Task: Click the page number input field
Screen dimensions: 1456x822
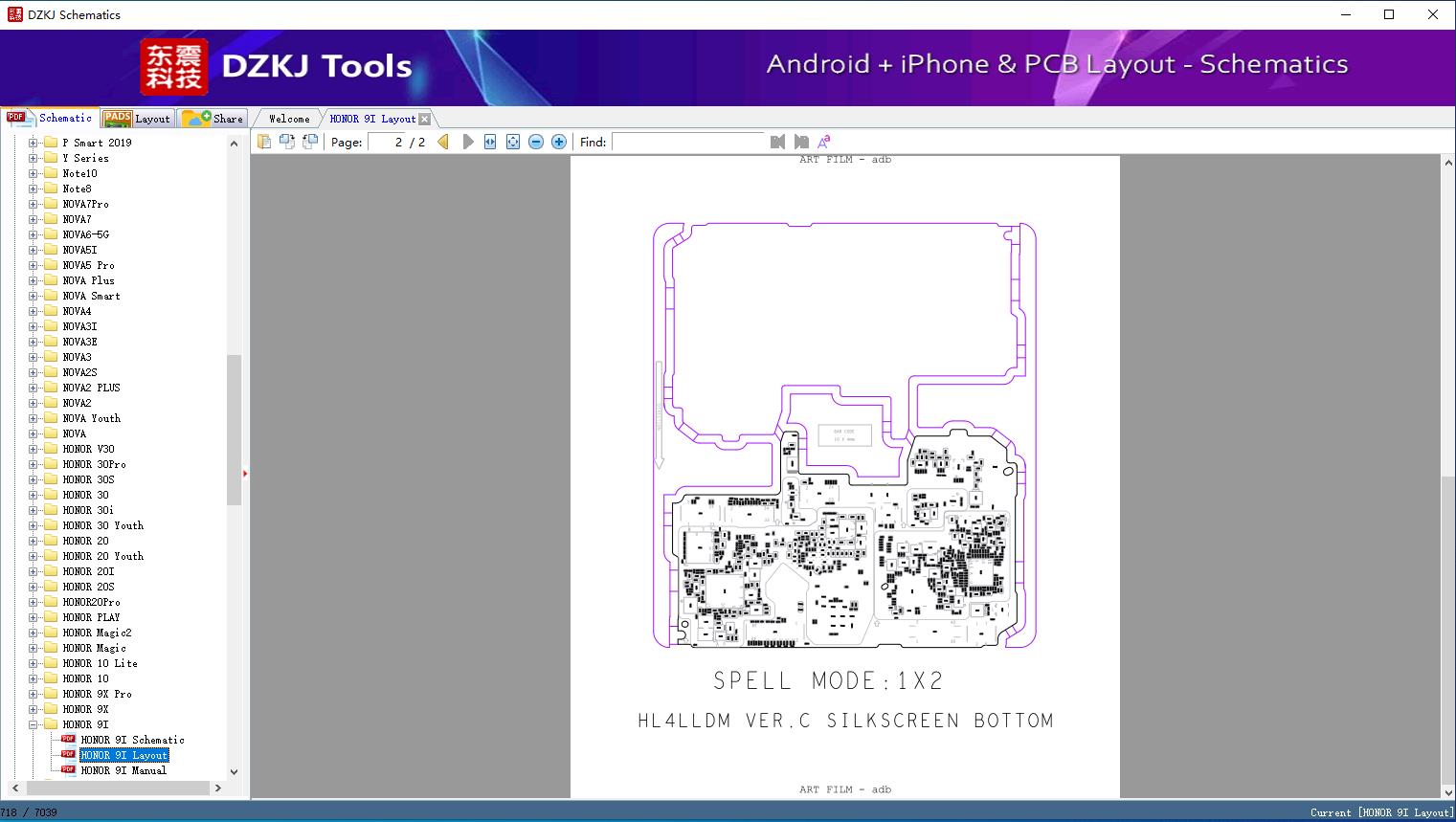Action: point(387,142)
